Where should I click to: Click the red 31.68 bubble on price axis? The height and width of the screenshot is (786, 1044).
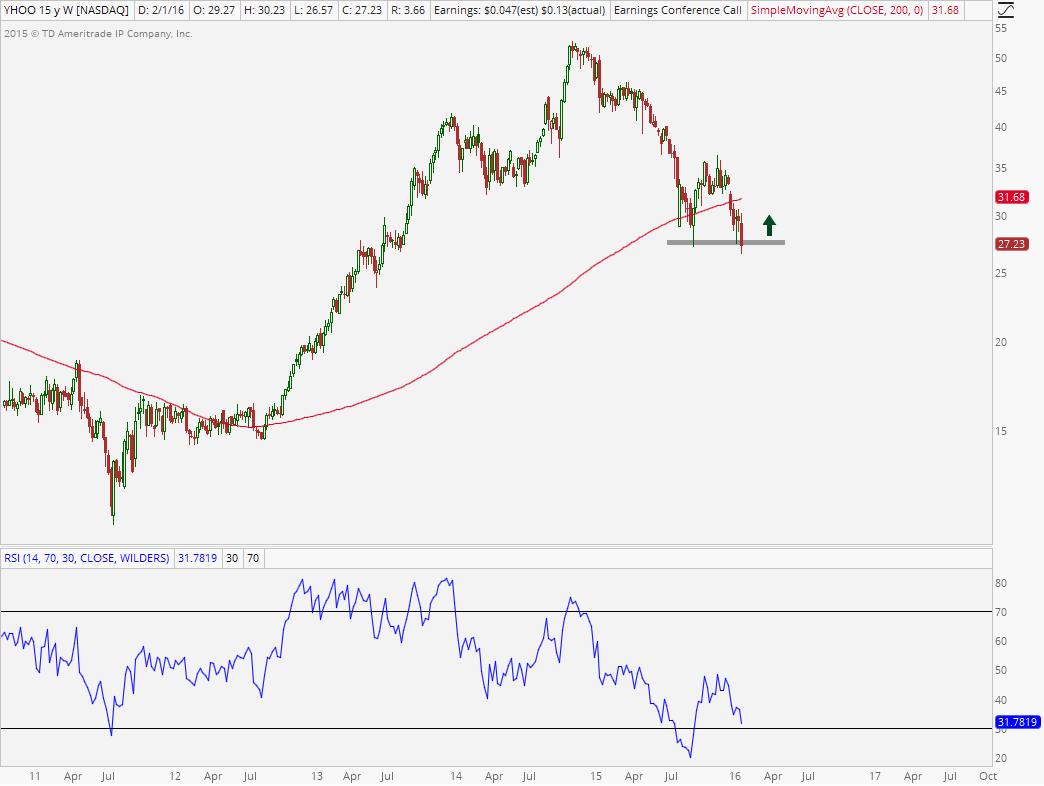point(1011,197)
